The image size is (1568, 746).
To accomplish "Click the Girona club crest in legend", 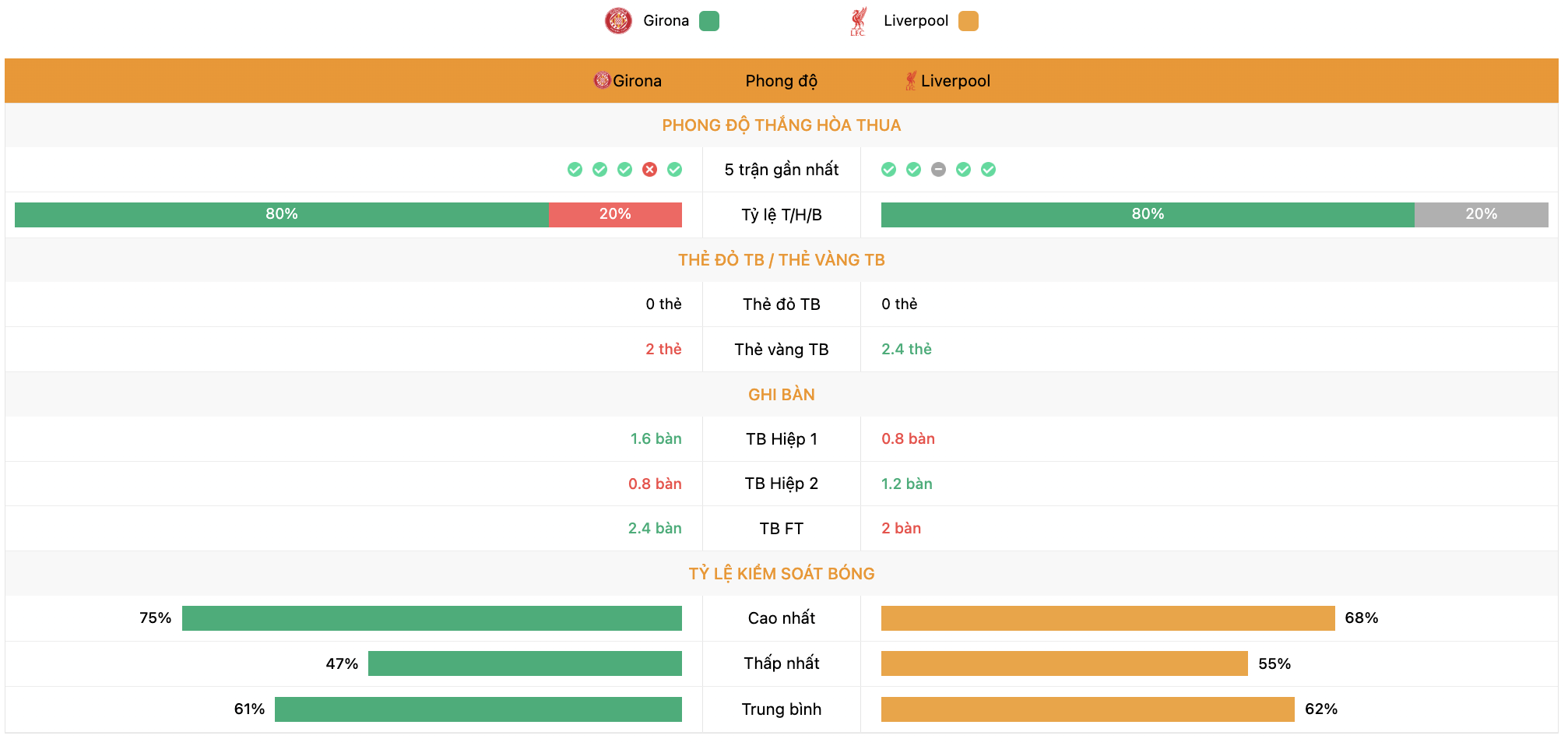I will click(618, 20).
